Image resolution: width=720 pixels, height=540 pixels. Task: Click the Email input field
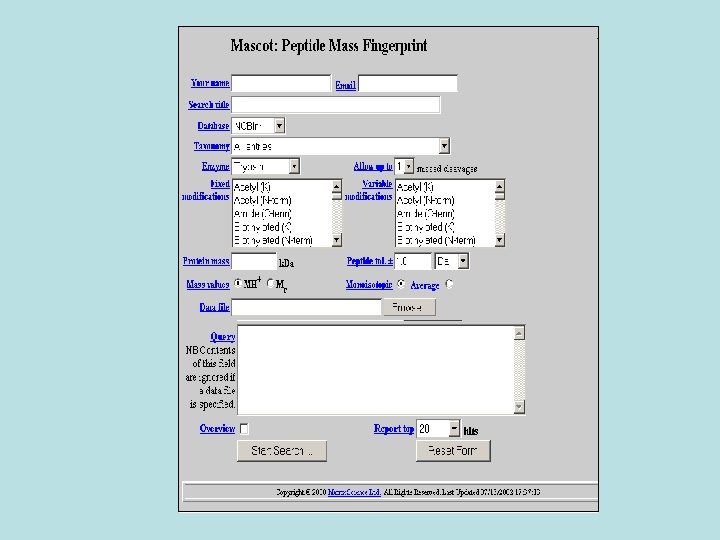(408, 83)
